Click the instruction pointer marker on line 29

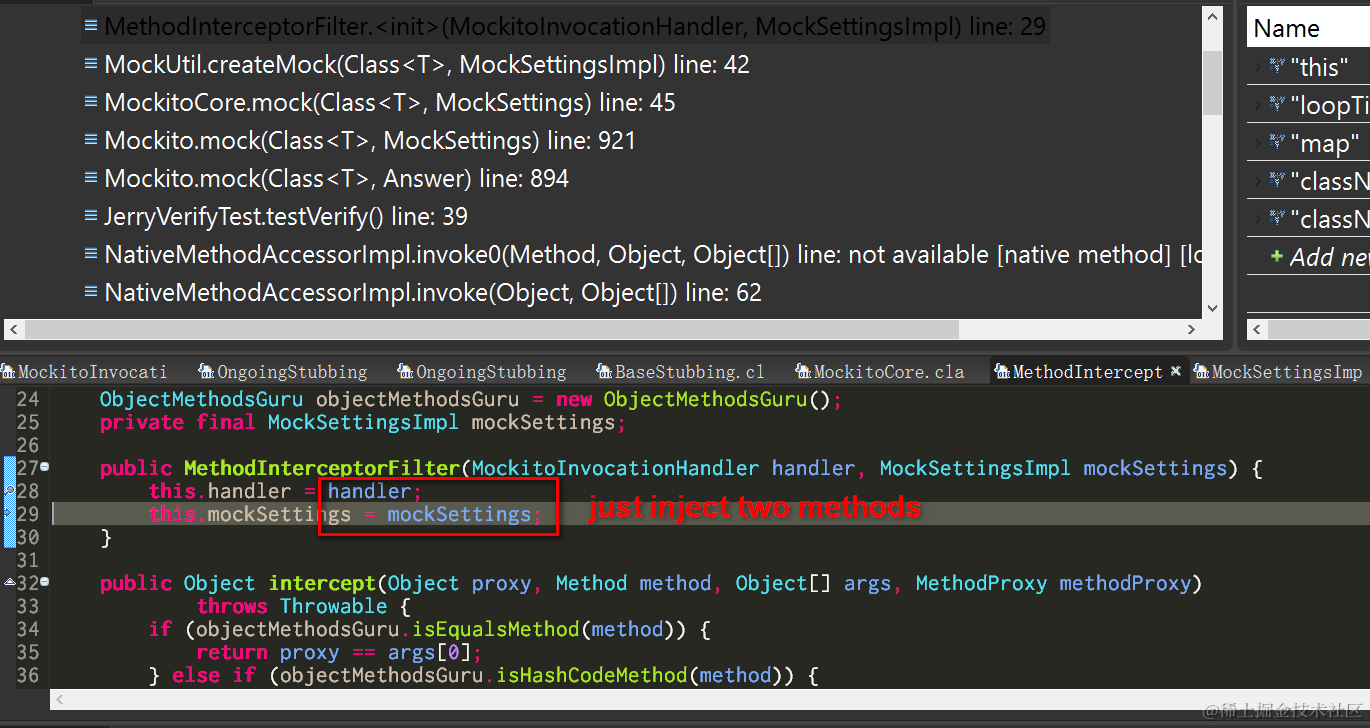[9, 514]
